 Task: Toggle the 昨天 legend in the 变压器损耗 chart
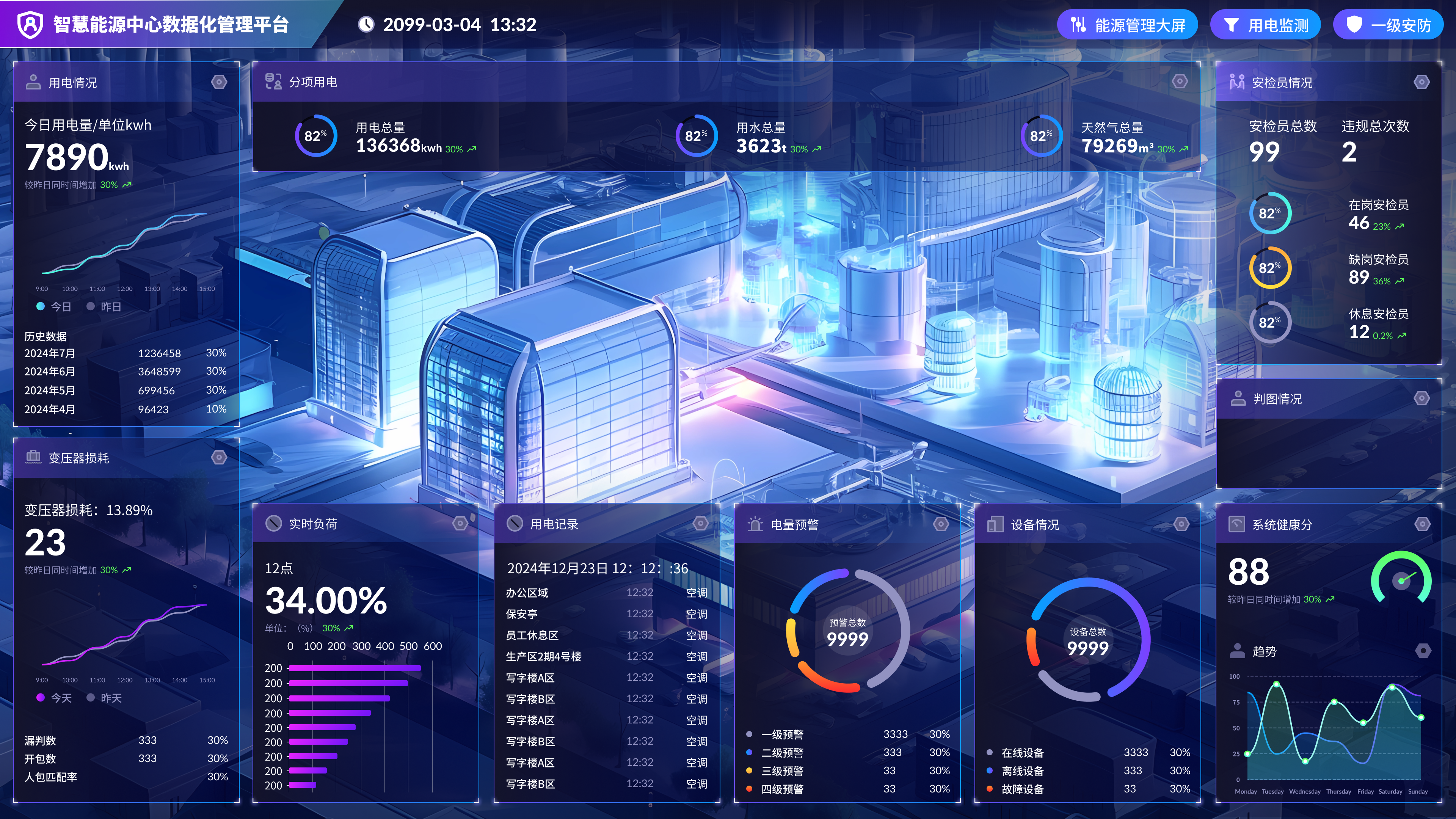[104, 698]
